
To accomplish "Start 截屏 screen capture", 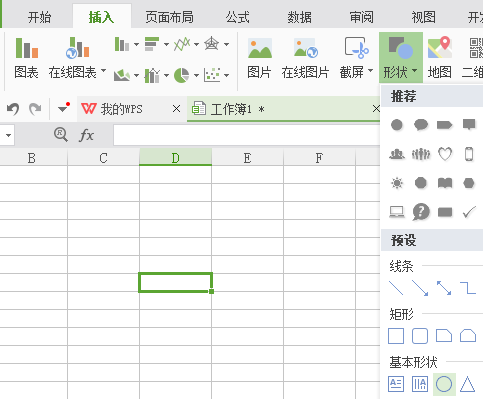I will [x=356, y=59].
